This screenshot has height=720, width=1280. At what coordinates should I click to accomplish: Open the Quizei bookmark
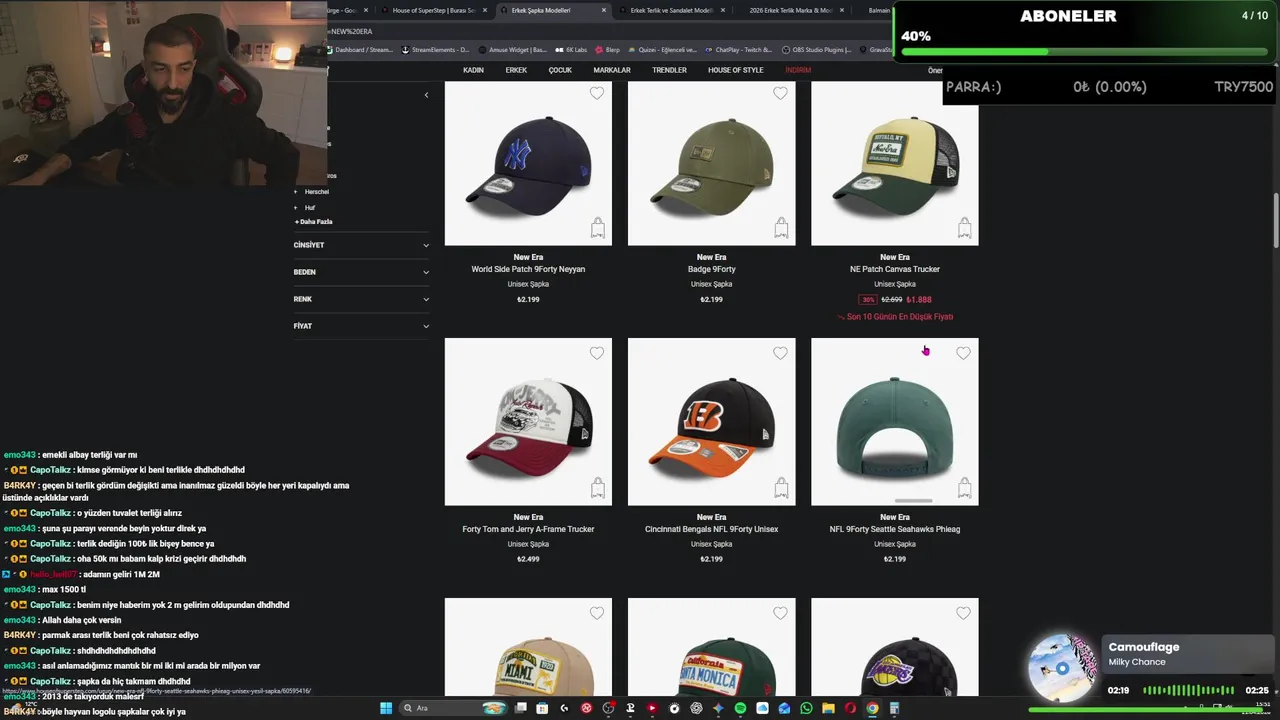click(x=663, y=49)
